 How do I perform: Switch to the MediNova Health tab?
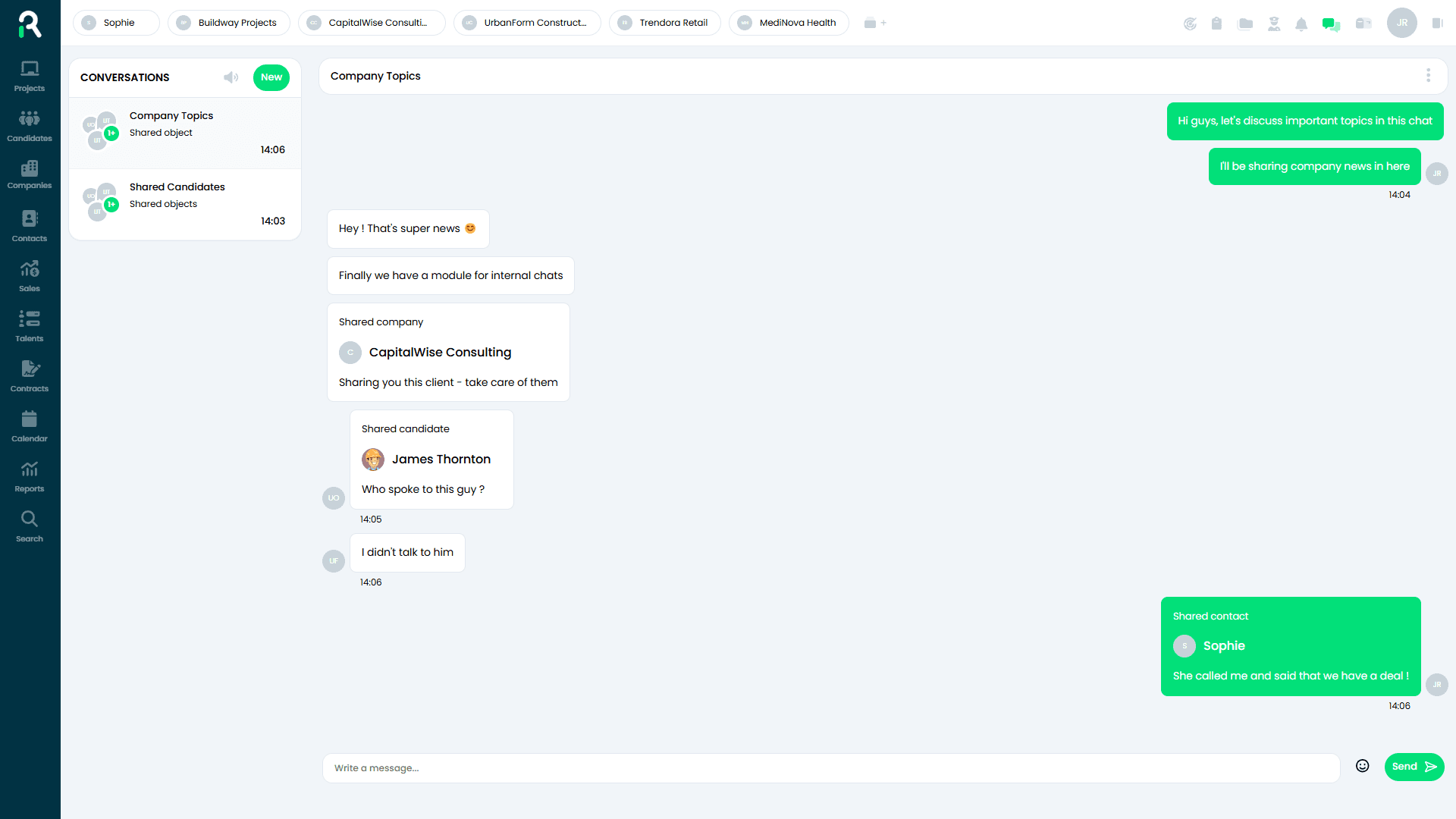788,23
